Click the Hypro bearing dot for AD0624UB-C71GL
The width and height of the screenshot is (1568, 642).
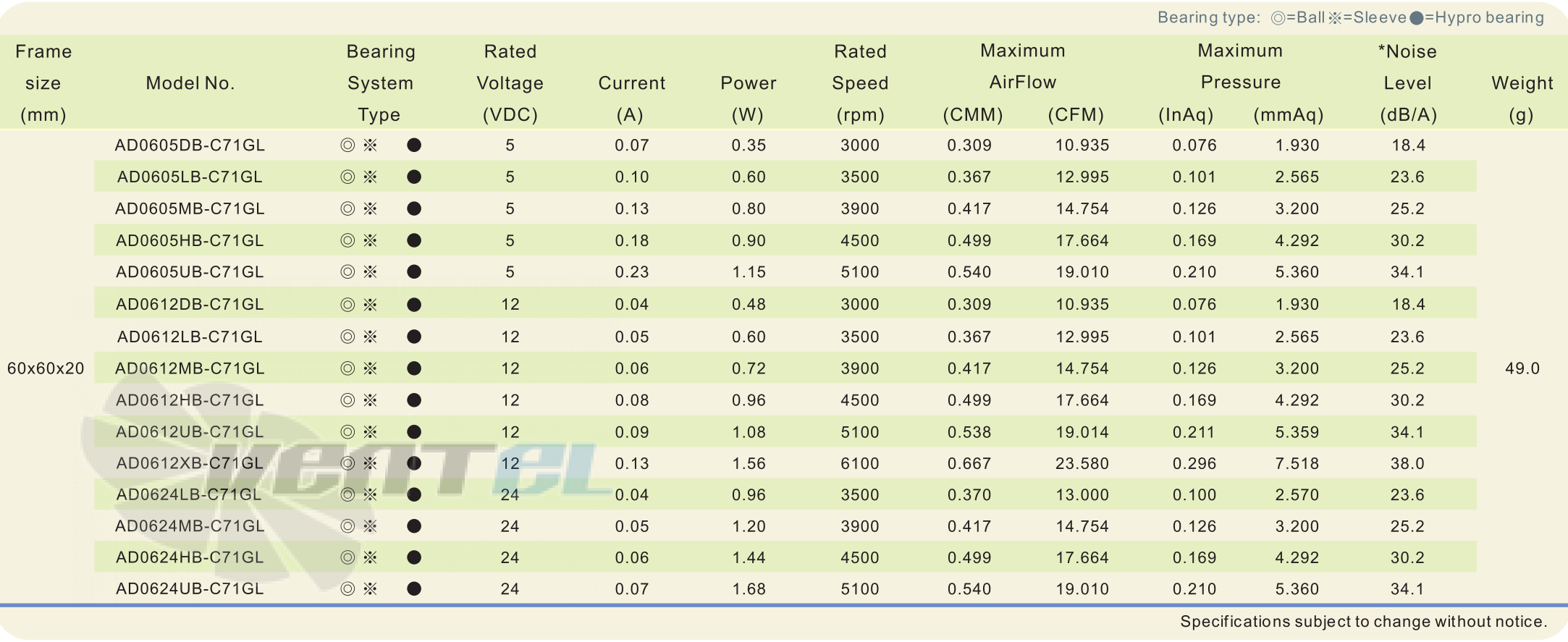pyautogui.click(x=414, y=589)
